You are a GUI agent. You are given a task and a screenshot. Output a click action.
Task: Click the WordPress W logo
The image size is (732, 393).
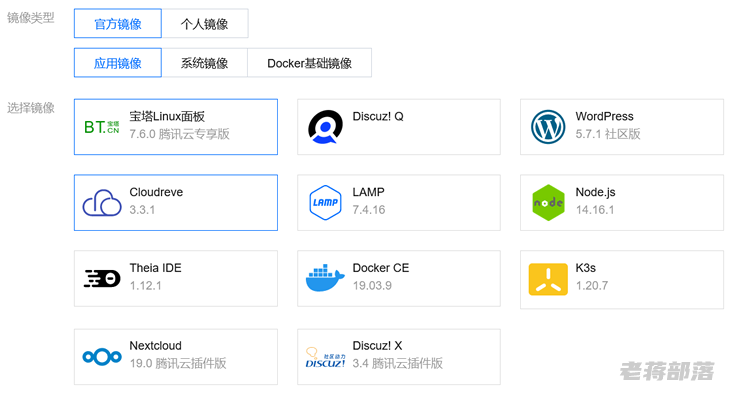click(x=548, y=127)
